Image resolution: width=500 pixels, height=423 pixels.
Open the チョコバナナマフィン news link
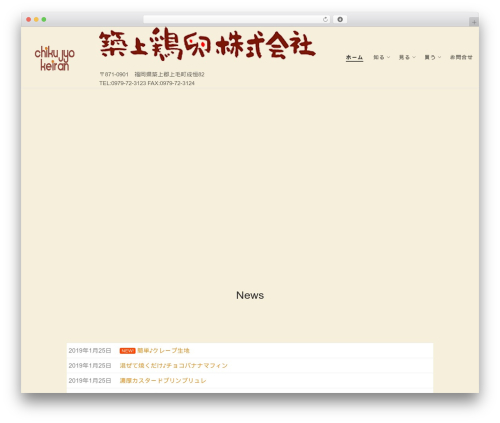[173, 366]
